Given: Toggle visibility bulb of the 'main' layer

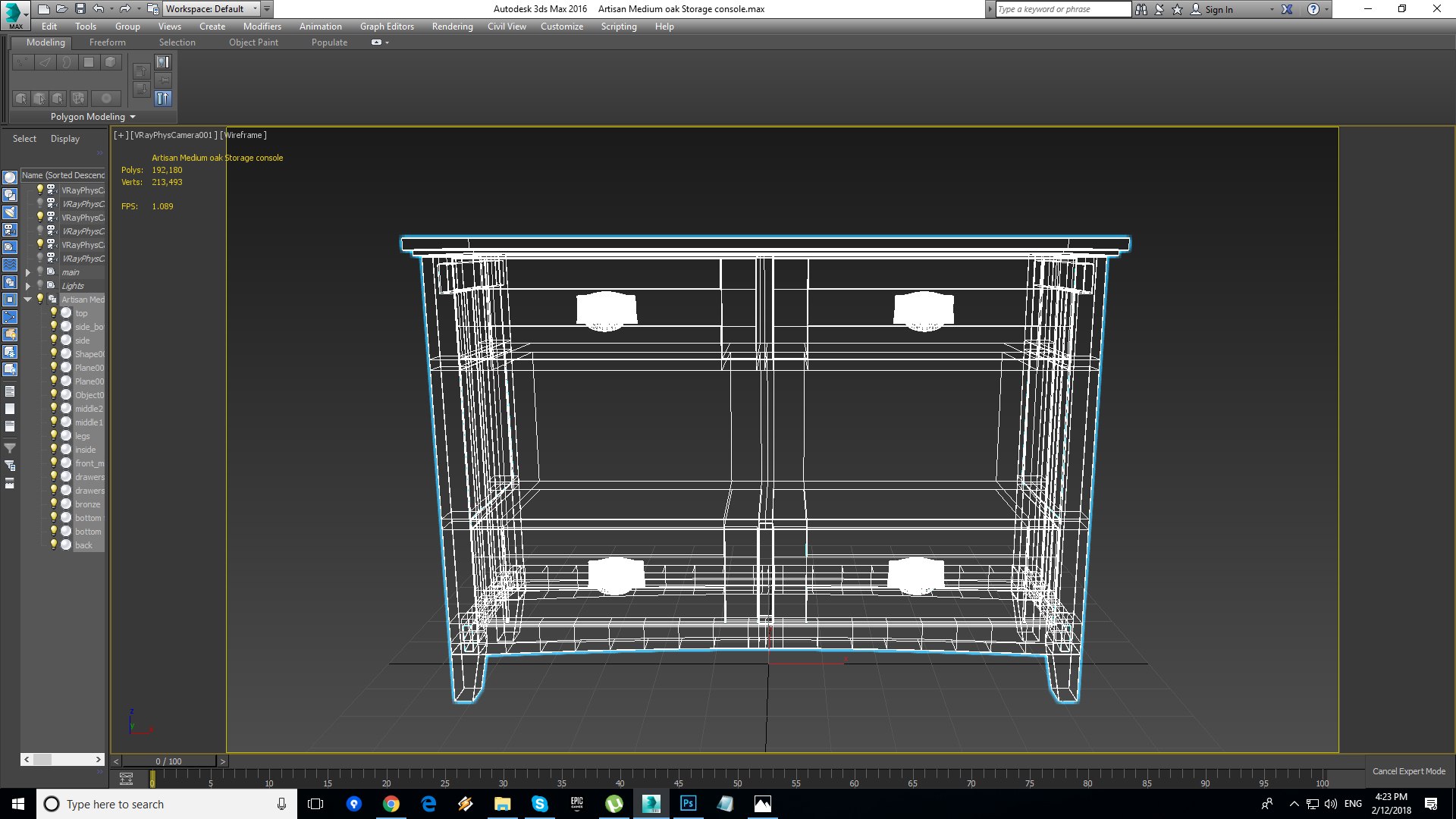Looking at the screenshot, I should click(x=40, y=271).
